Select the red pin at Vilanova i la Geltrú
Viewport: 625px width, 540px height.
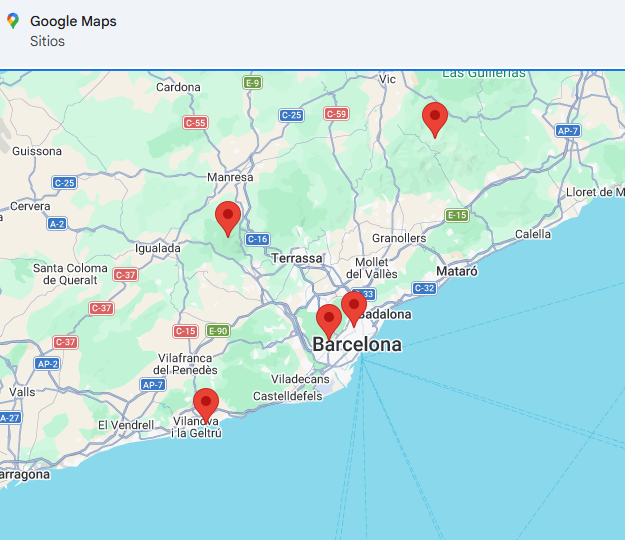[206, 403]
